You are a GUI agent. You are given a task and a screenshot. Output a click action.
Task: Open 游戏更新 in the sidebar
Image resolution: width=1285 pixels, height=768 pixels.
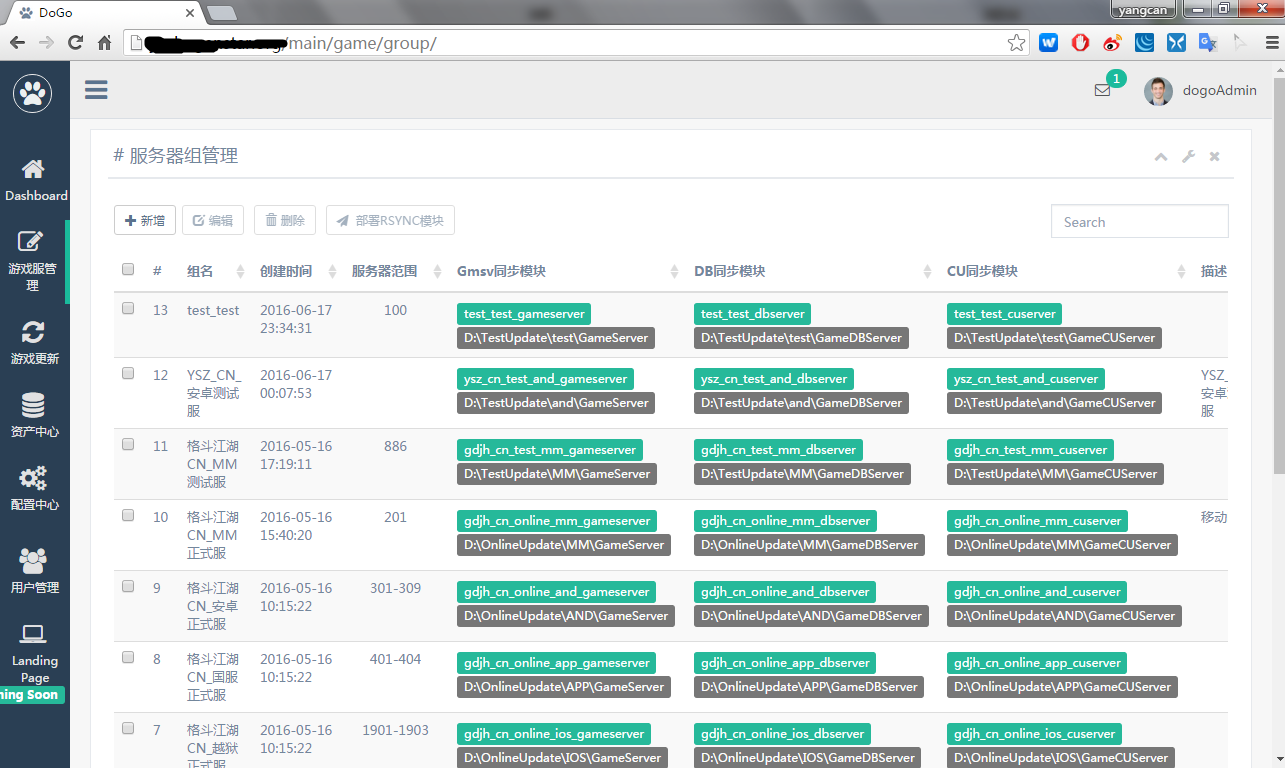pos(34,342)
